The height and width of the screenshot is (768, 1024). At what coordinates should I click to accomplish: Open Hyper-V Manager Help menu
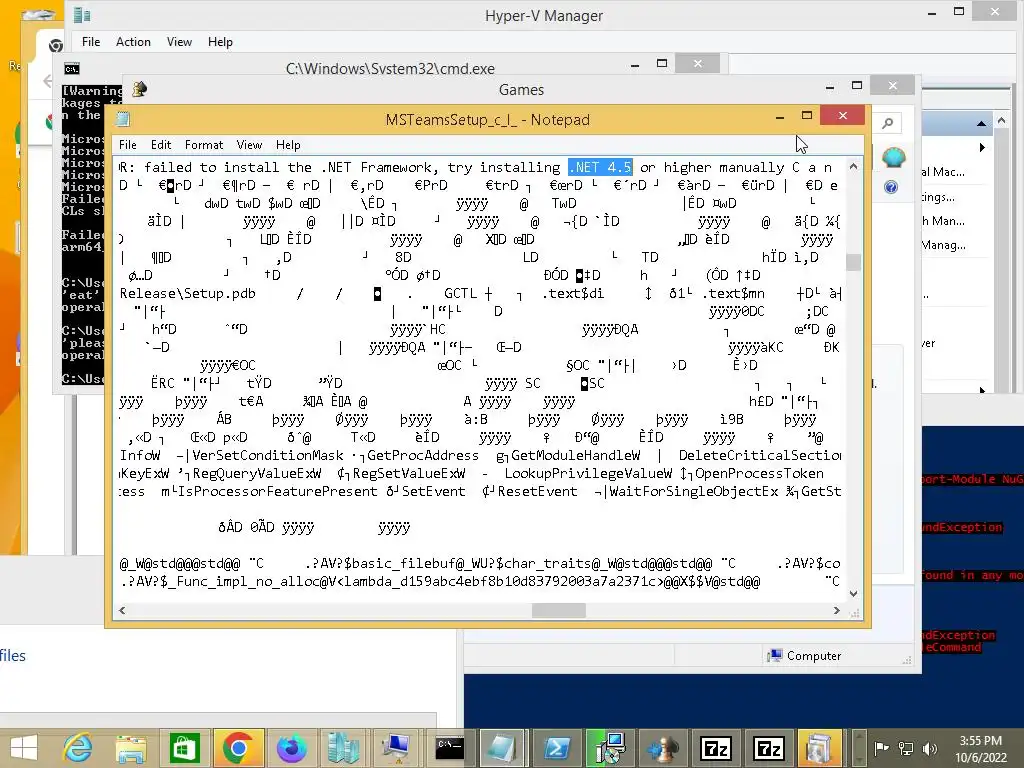(220, 42)
